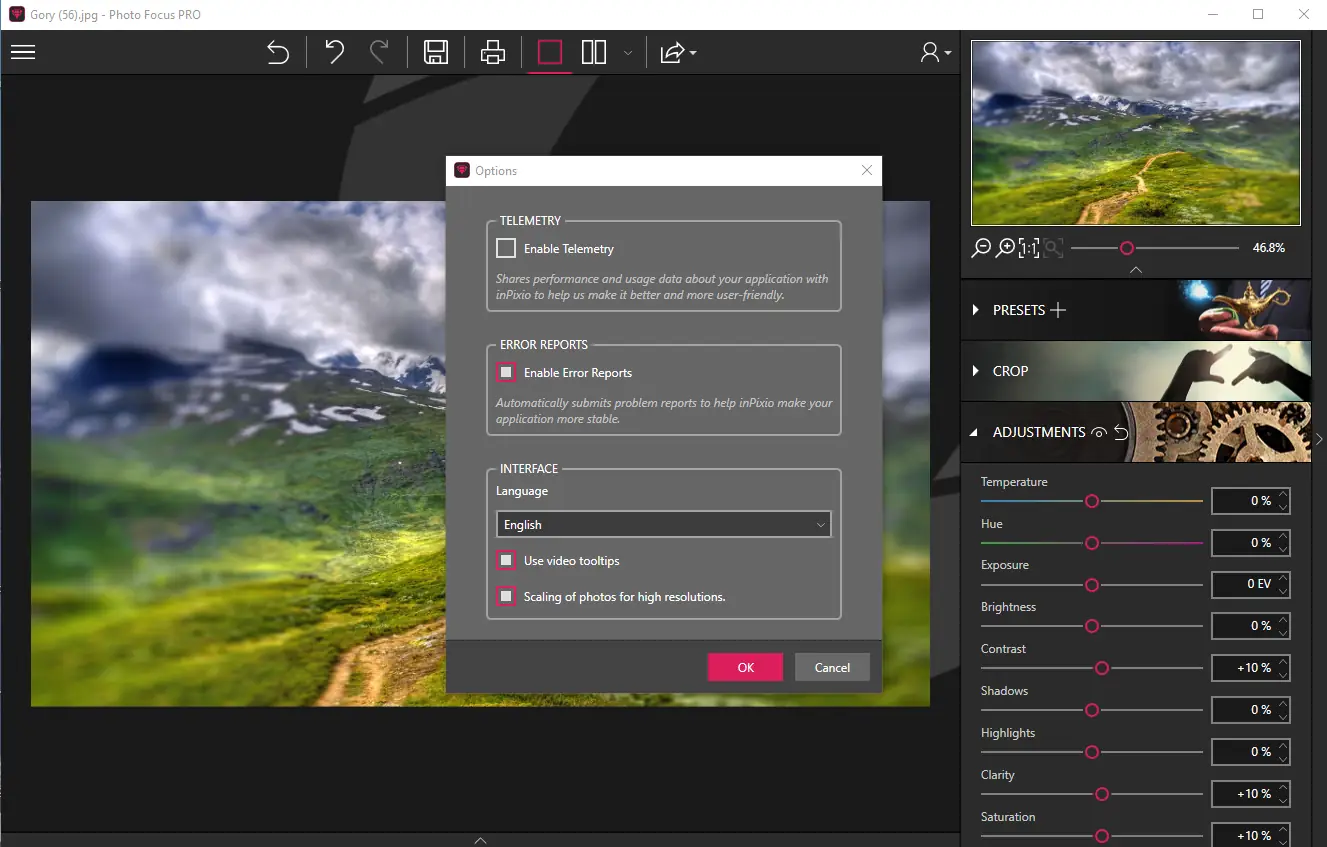1327x847 pixels.
Task: Open the hamburger main menu
Action: (x=23, y=52)
